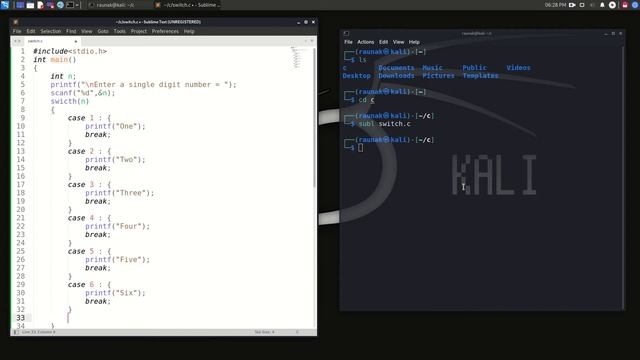640x360 pixels.
Task: Click the 06:28 PM clock in the top panel
Action: tap(555, 5)
